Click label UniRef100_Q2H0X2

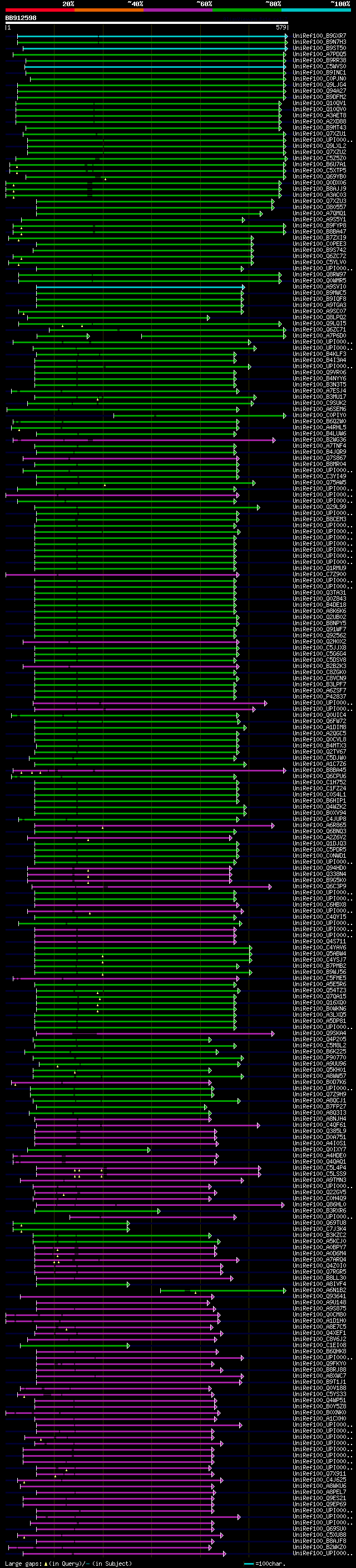point(319,641)
